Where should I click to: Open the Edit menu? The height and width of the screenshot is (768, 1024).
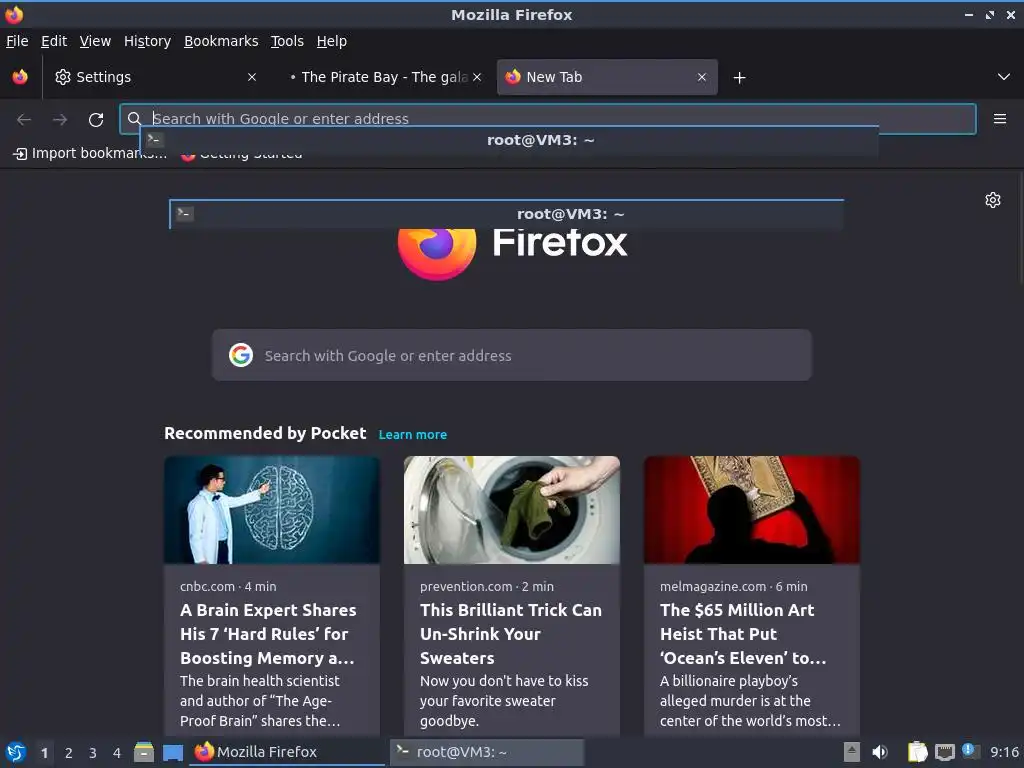54,41
